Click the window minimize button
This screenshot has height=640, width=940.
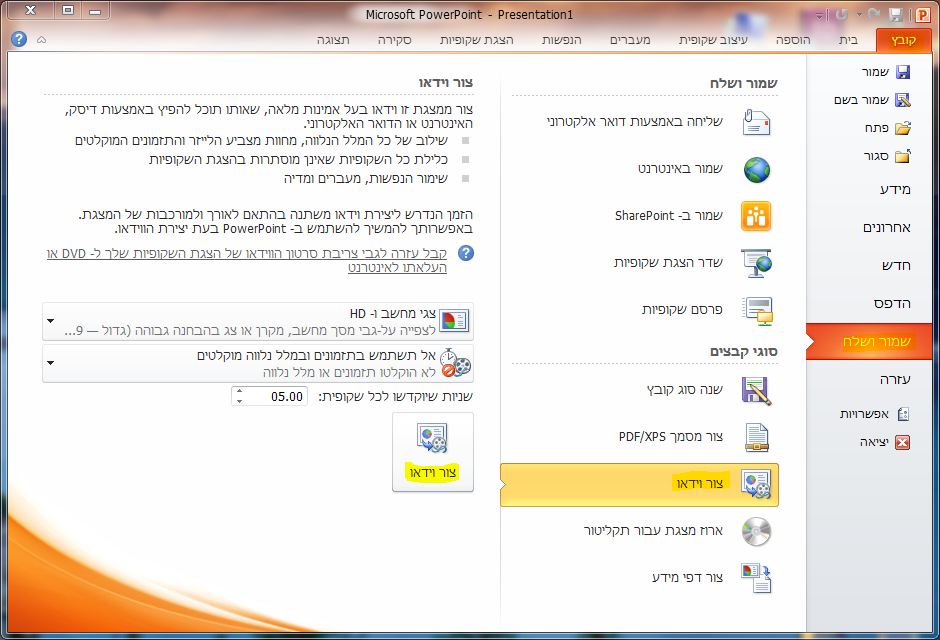coord(95,10)
